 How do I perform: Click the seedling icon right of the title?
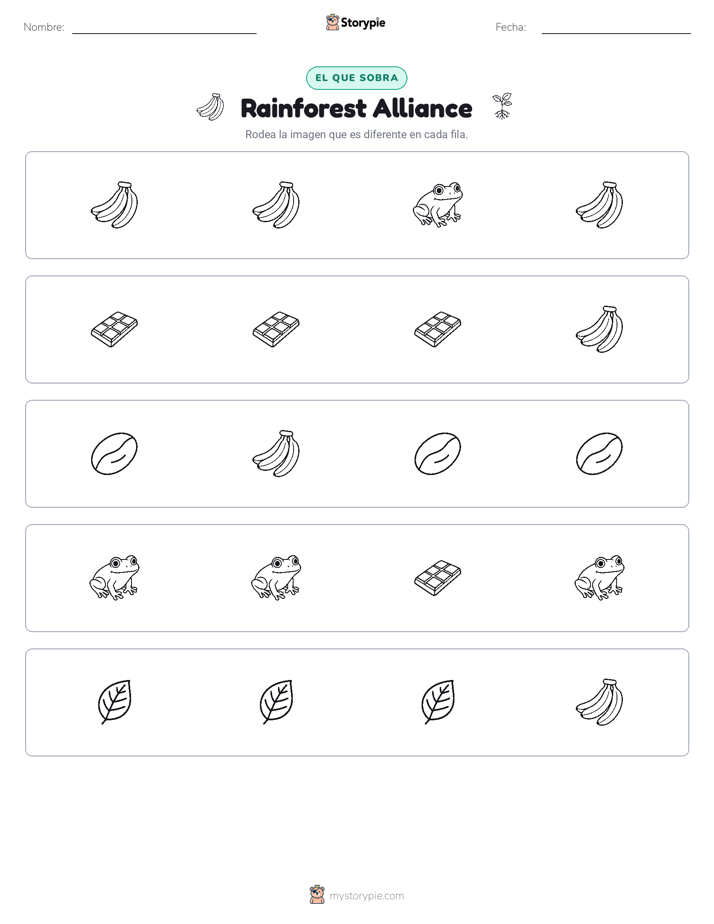[x=502, y=106]
